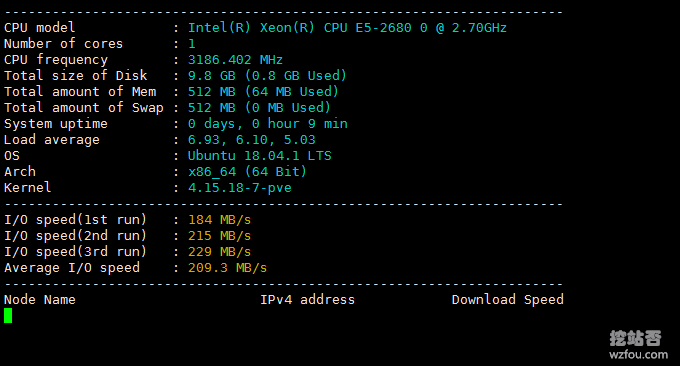Click the Average I/O speed label
This screenshot has width=680, height=366.
(72, 268)
